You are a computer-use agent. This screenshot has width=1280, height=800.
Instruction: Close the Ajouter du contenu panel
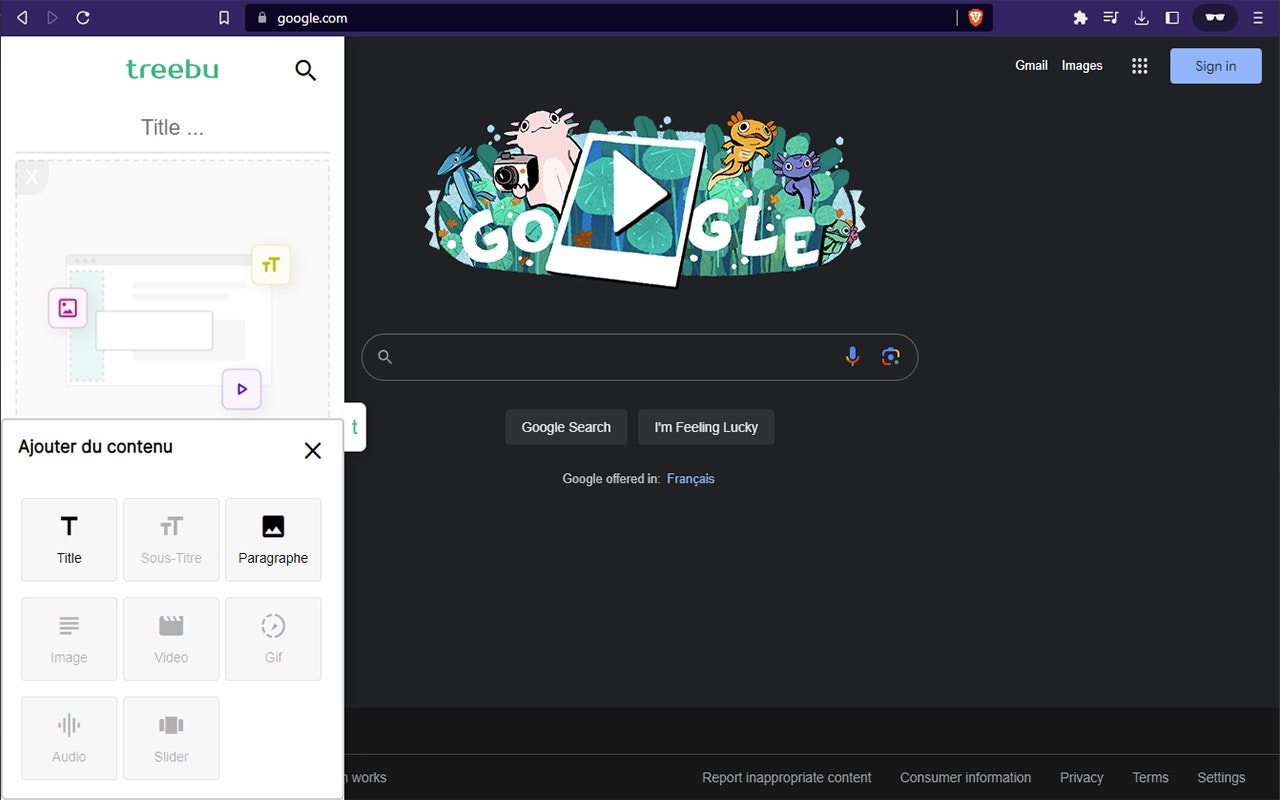pyautogui.click(x=313, y=451)
